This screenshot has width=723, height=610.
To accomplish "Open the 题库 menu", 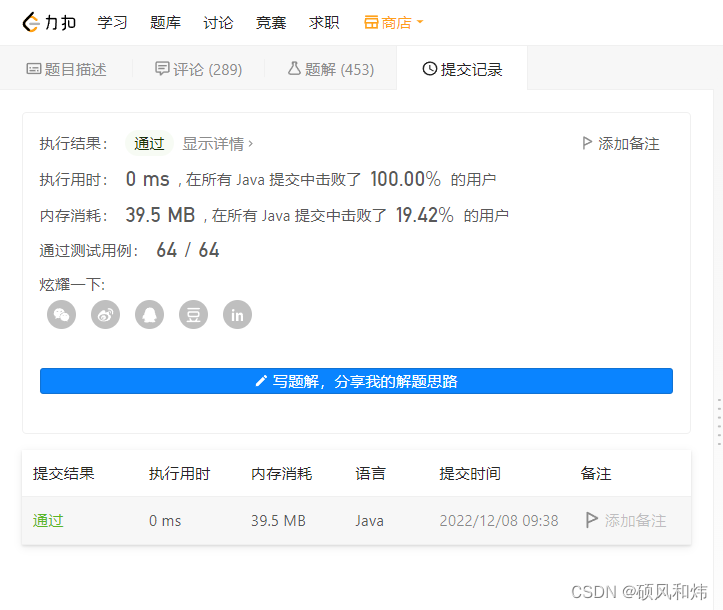I will 165,22.
